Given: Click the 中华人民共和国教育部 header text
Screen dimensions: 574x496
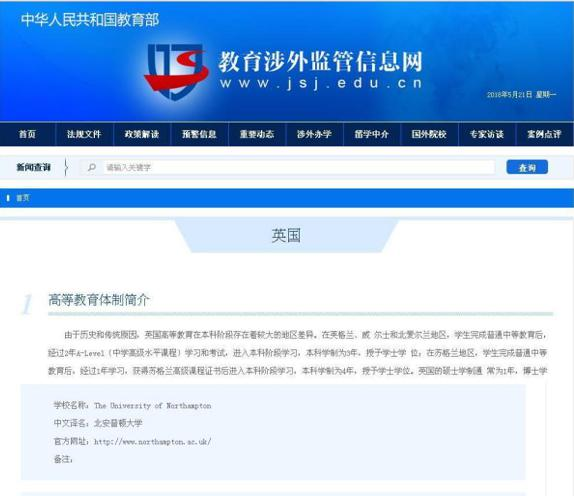Looking at the screenshot, I should coord(90,20).
